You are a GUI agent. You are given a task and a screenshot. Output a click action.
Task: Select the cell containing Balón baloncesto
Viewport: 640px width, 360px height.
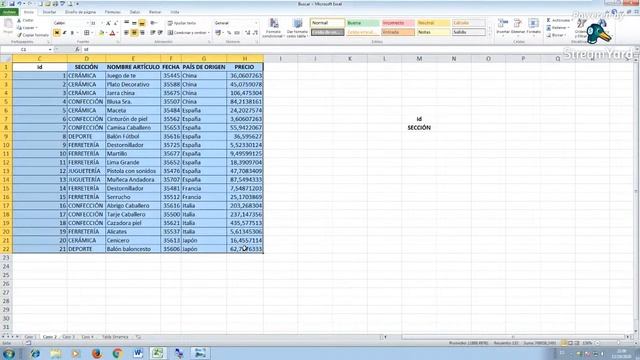(x=133, y=249)
